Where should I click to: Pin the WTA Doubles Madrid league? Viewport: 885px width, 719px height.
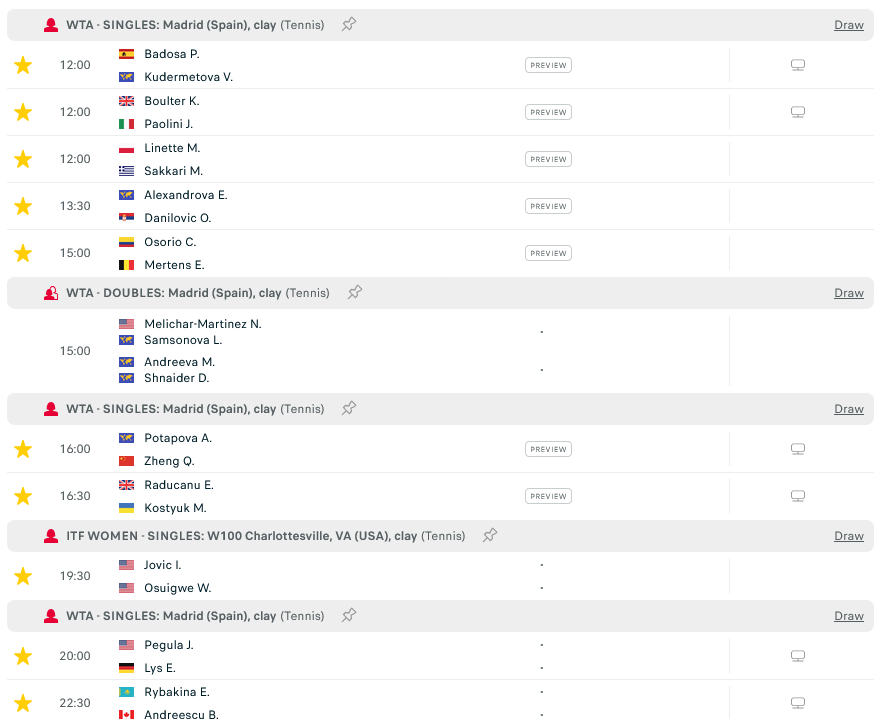coord(355,293)
